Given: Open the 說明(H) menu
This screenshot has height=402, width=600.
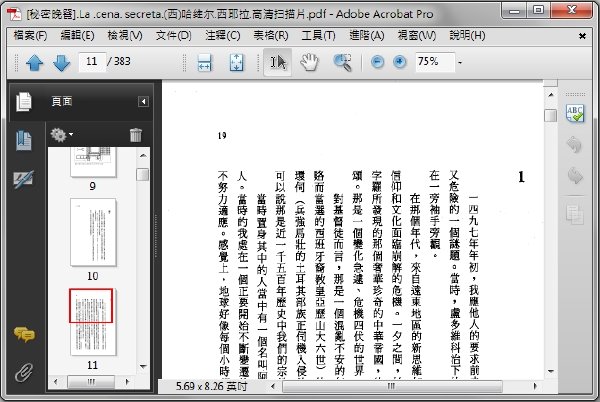Looking at the screenshot, I should click(x=467, y=36).
